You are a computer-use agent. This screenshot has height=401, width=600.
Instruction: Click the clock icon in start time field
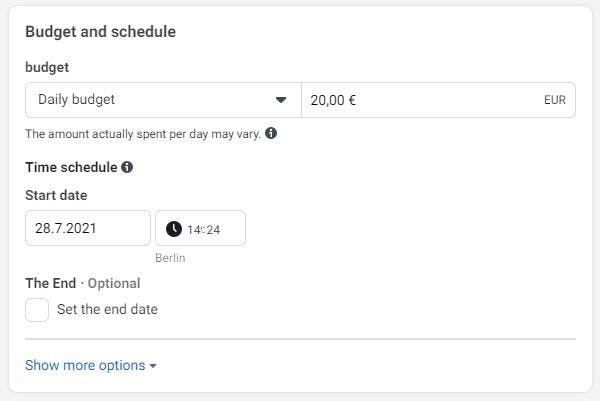(174, 229)
